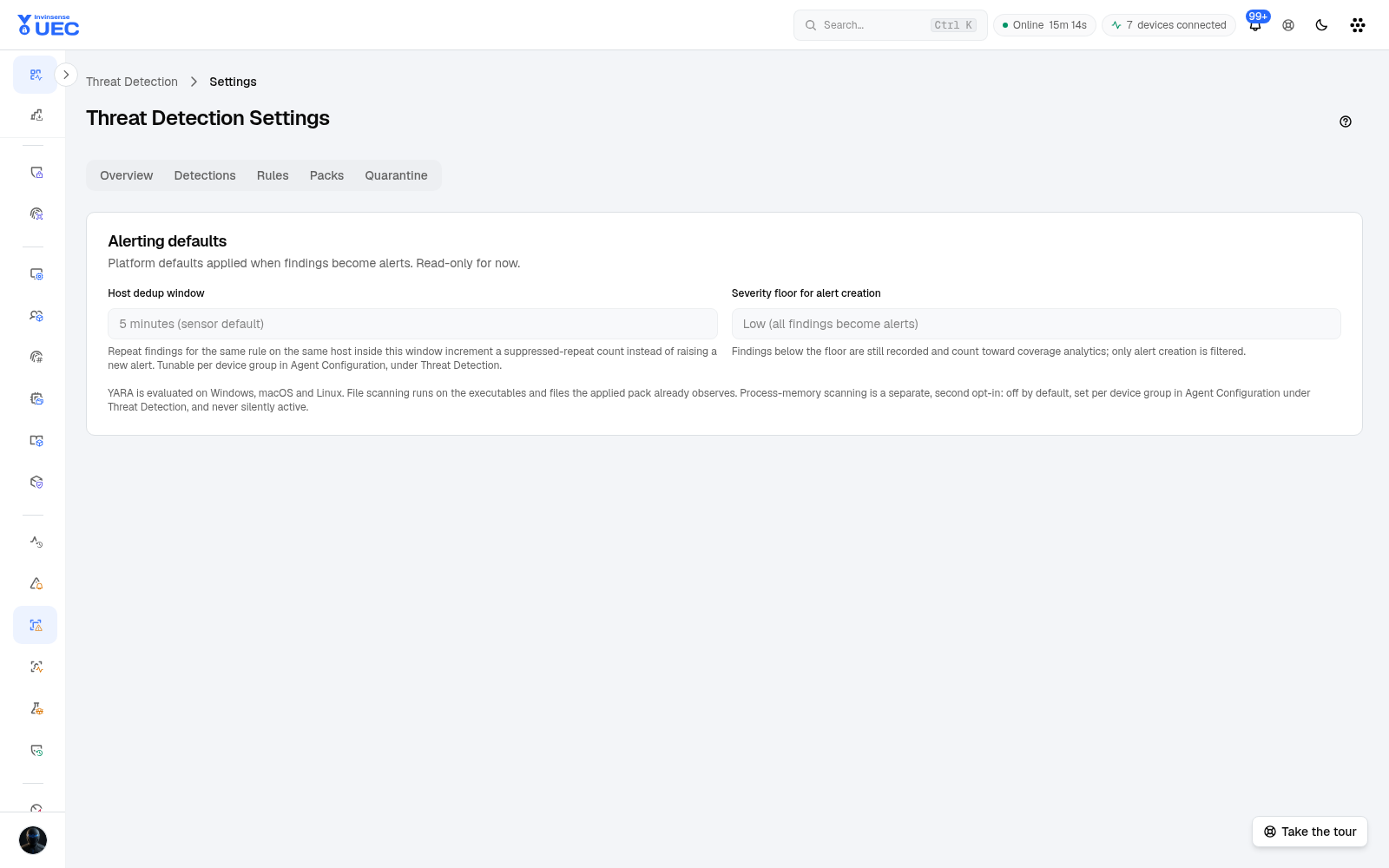
Task: Select the fingerprint scan sidebar icon
Action: click(36, 214)
